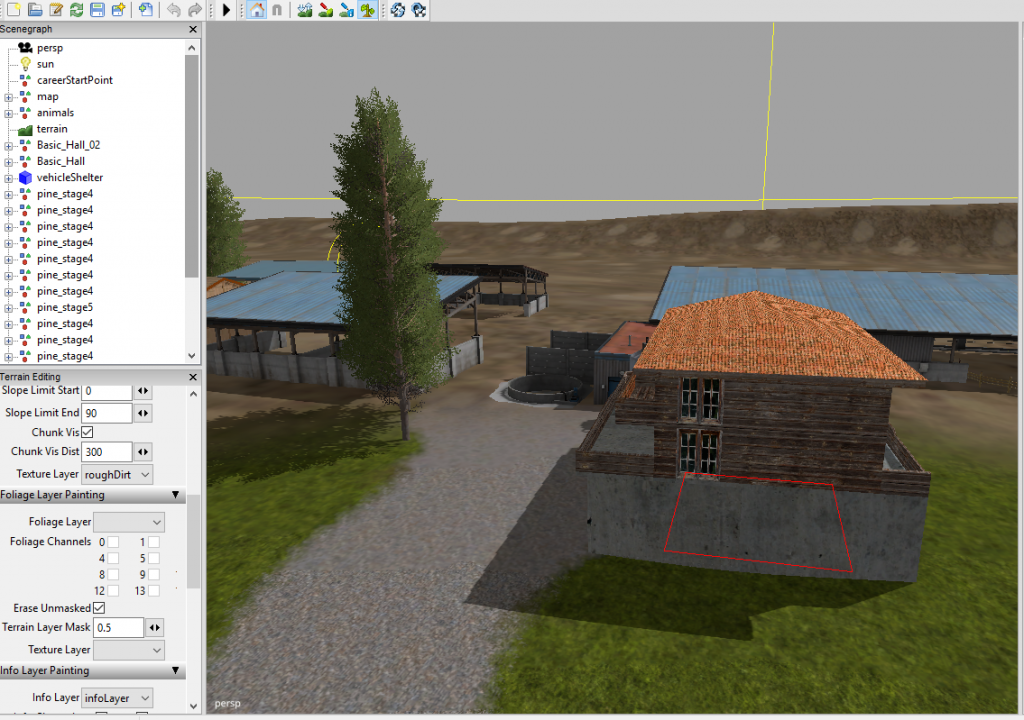Select the foliage paint tool
The width and height of the screenshot is (1024, 720).
pos(368,10)
